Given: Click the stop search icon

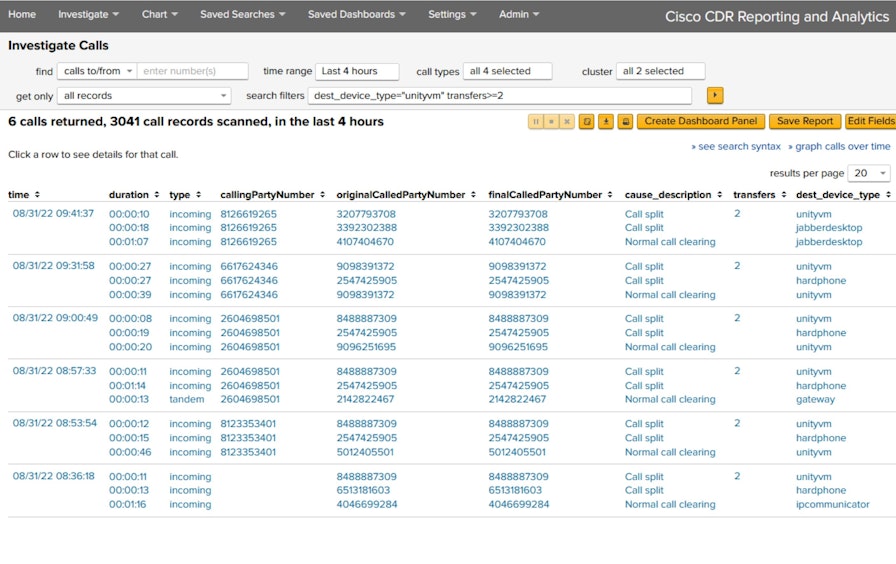Looking at the screenshot, I should [x=551, y=121].
